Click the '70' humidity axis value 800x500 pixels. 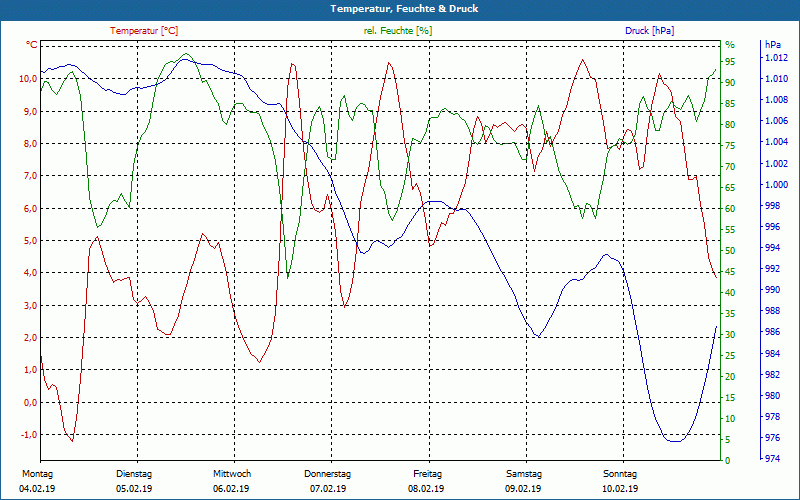pos(730,166)
